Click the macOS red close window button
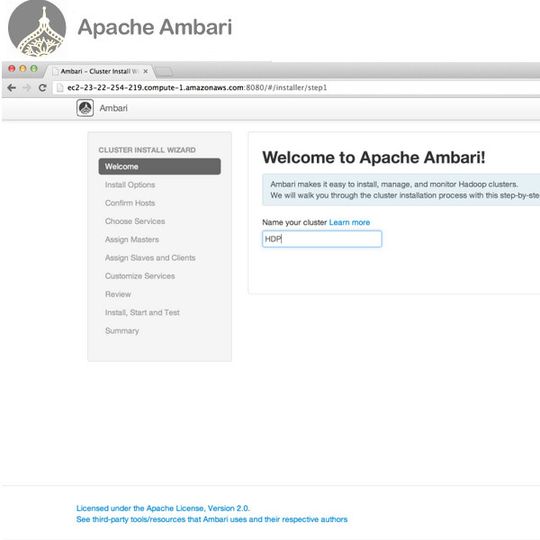Screen dimensions: 540x540 [x=12, y=69]
